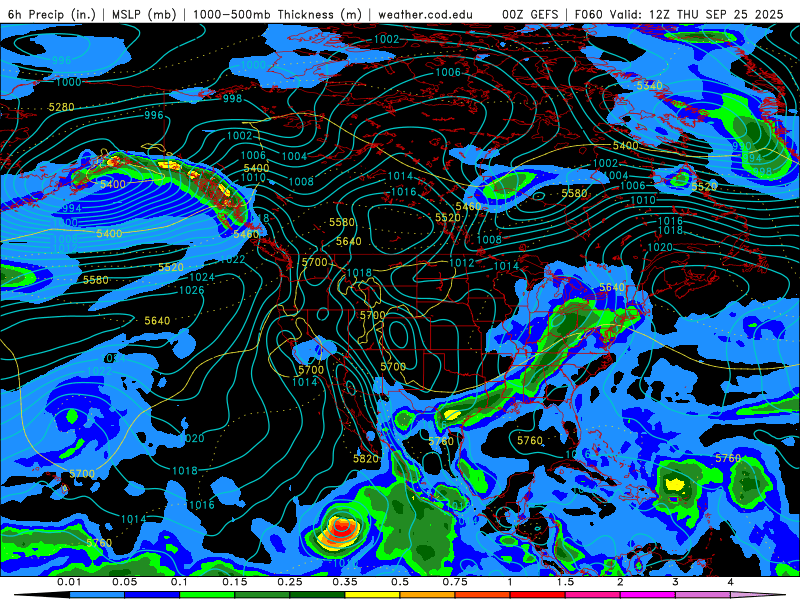800x600 pixels.
Task: Click the '0.25' colorbar value
Action: click(290, 582)
